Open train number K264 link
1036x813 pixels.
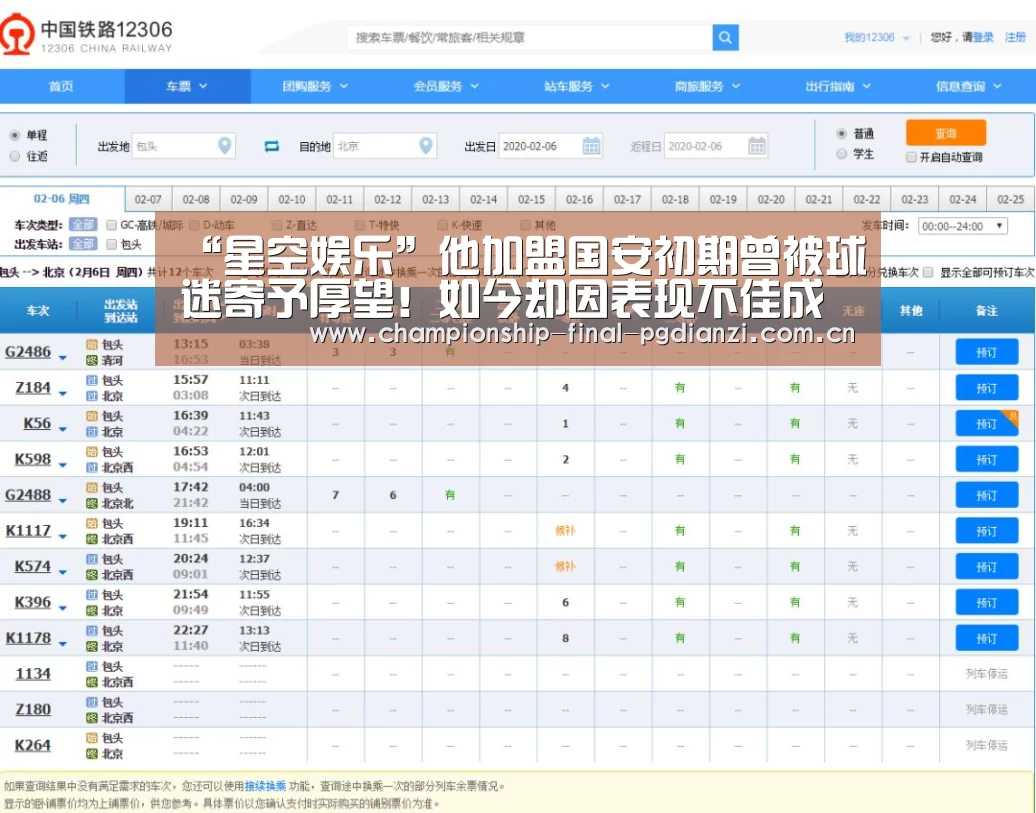pyautogui.click(x=32, y=745)
